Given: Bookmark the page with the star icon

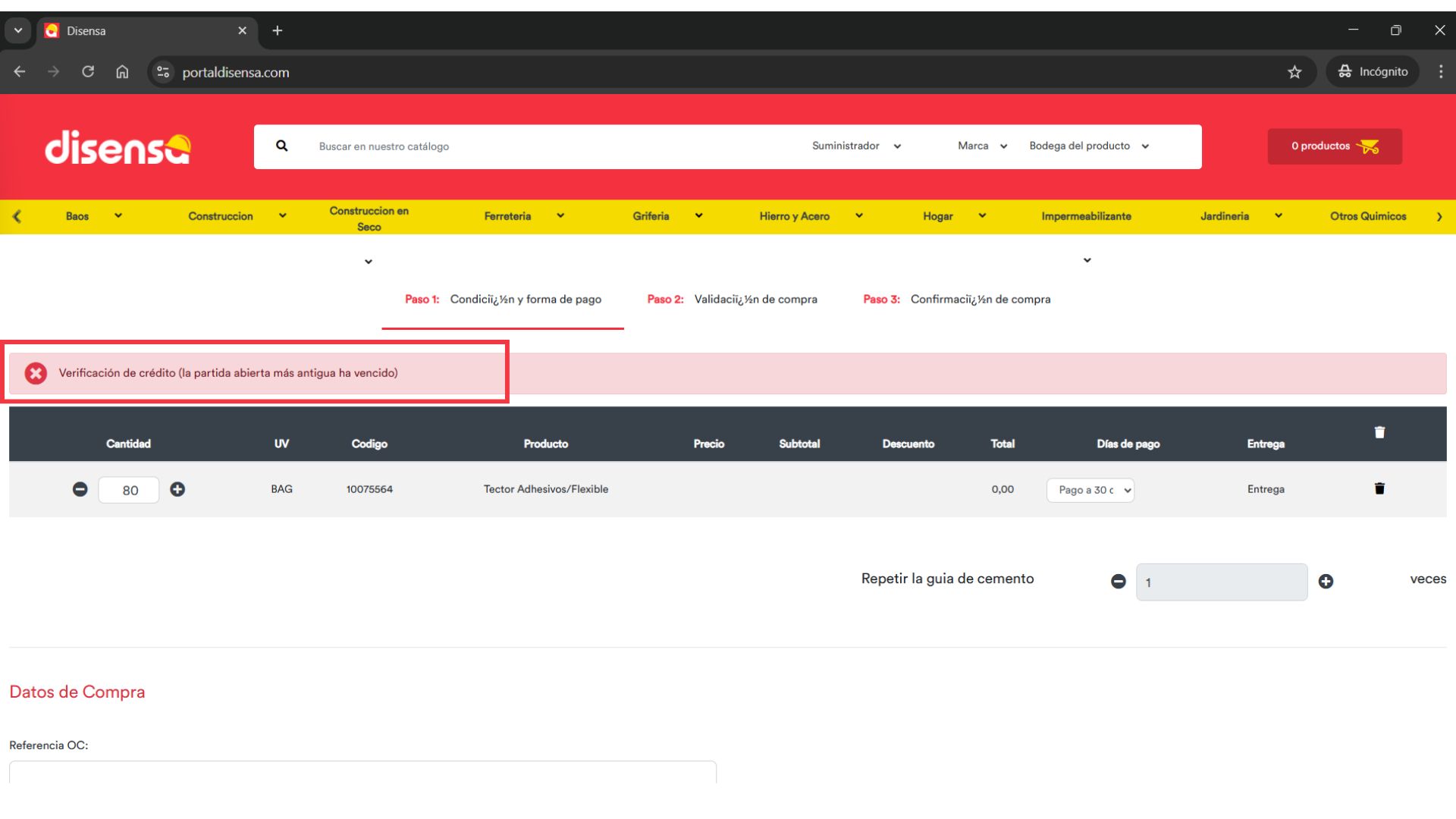Looking at the screenshot, I should pyautogui.click(x=1294, y=72).
